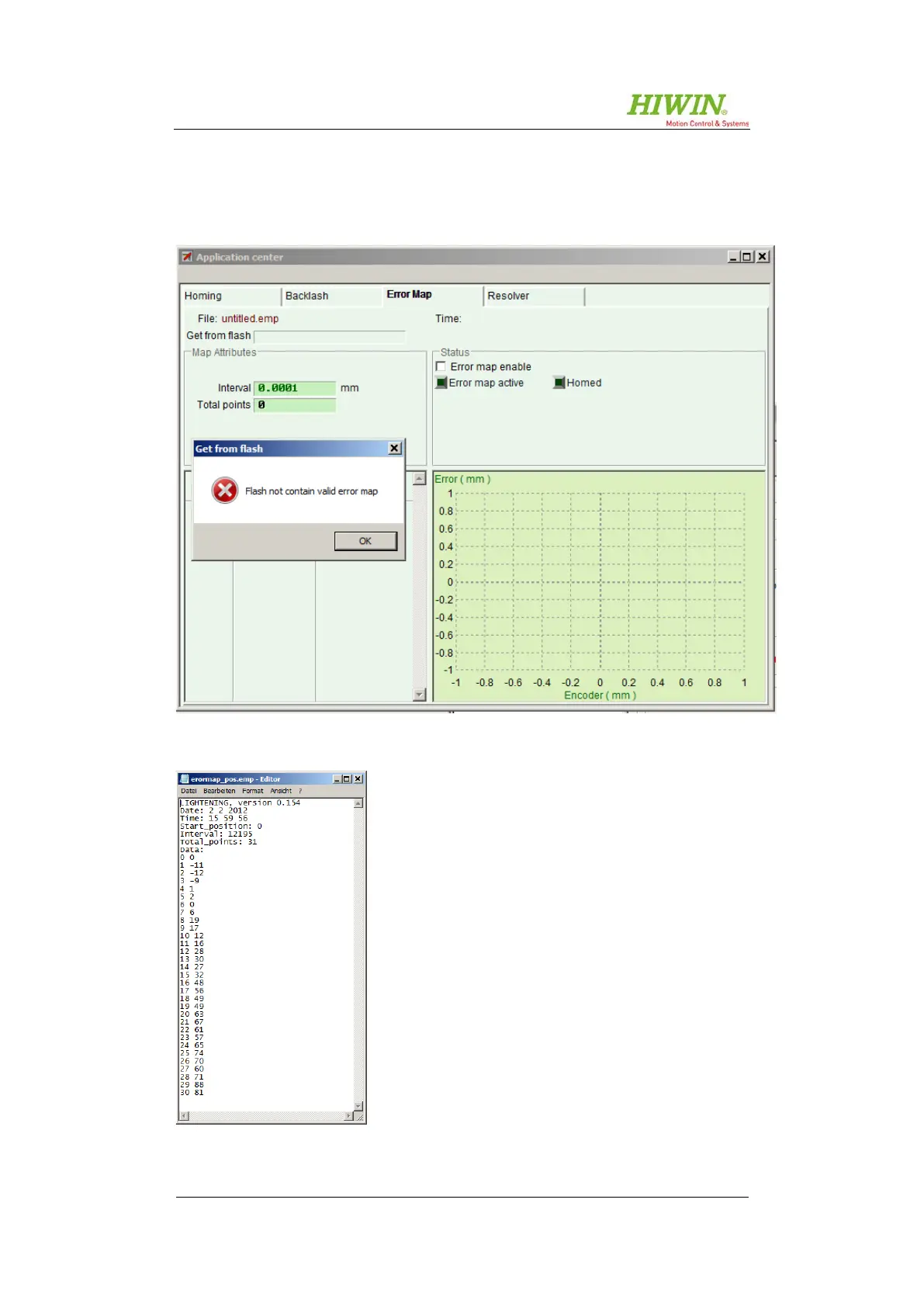Open the Ansicht menu in Editor
The height and width of the screenshot is (1307, 924).
coord(281,791)
